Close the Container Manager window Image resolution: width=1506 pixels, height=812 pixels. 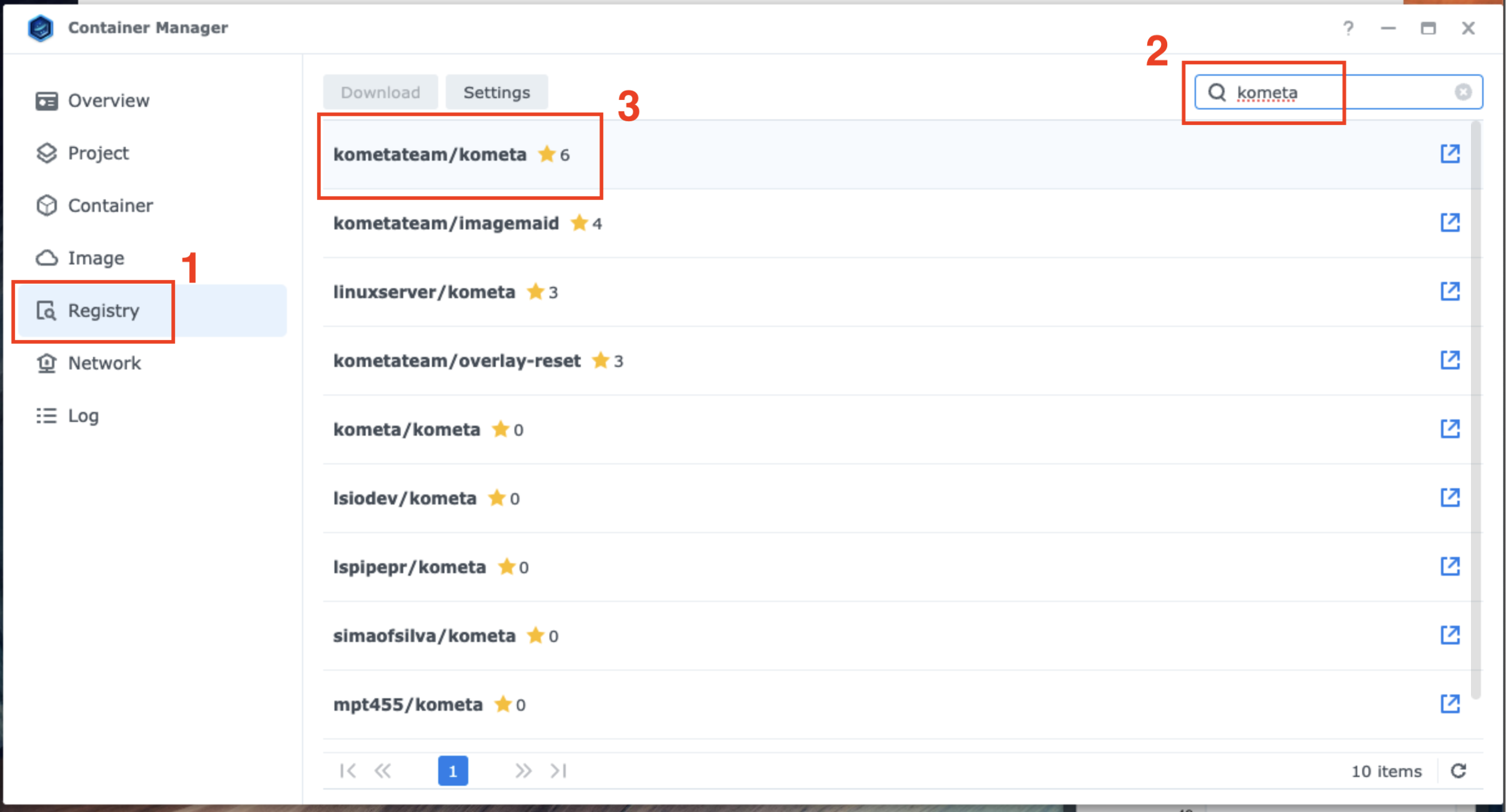(x=1468, y=28)
